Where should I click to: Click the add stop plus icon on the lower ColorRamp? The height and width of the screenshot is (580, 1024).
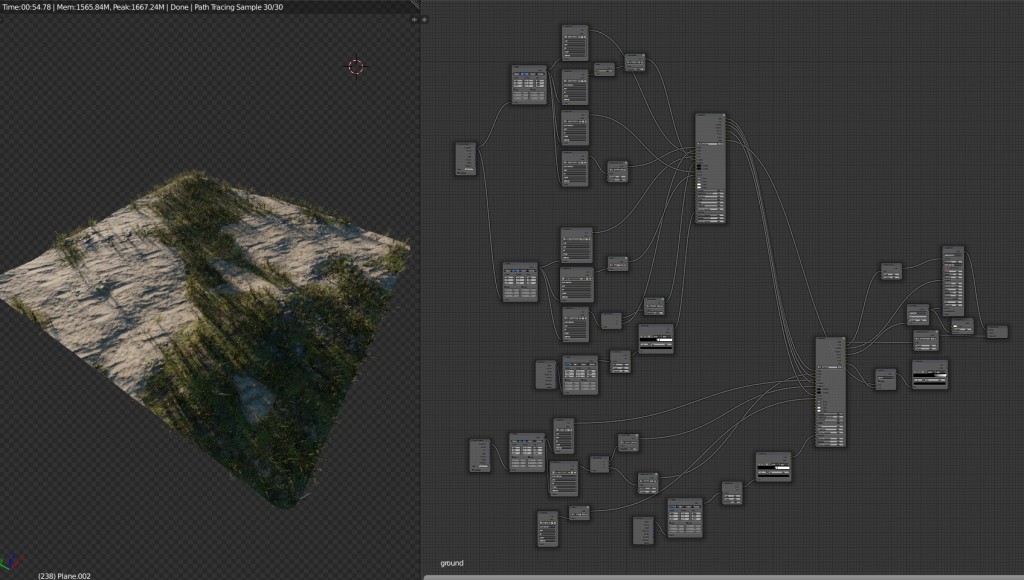tap(758, 464)
